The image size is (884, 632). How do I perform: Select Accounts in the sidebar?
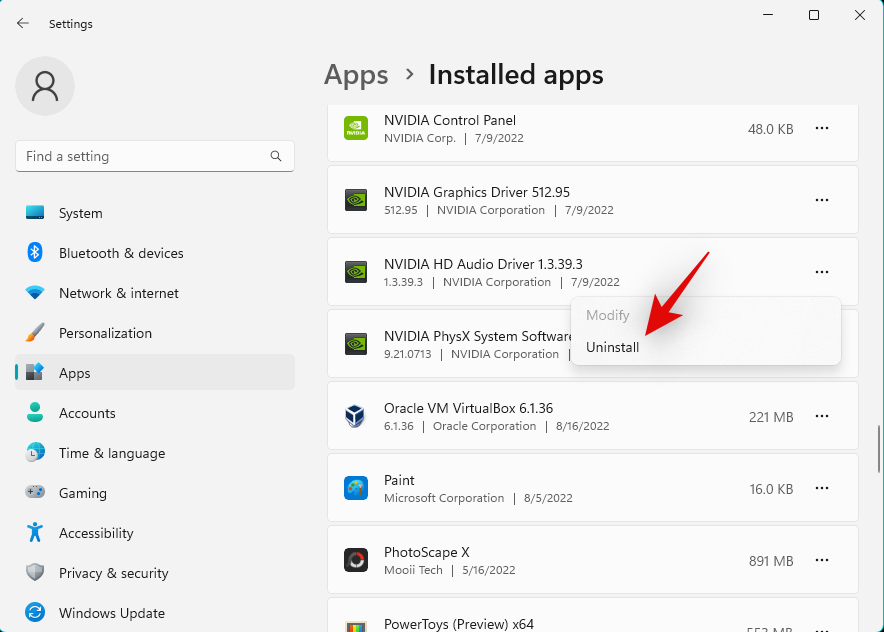(87, 413)
